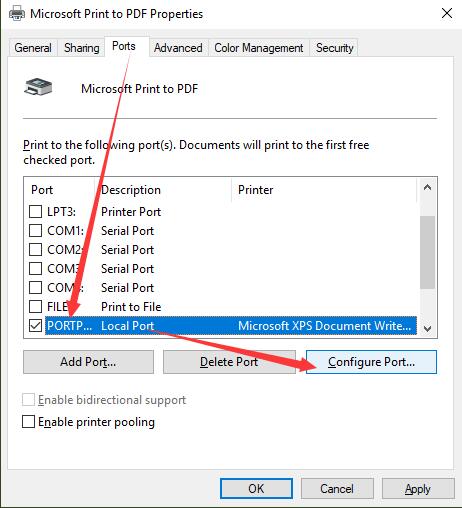Close the Properties dialog window
Image resolution: width=462 pixels, height=508 pixels.
click(x=447, y=13)
